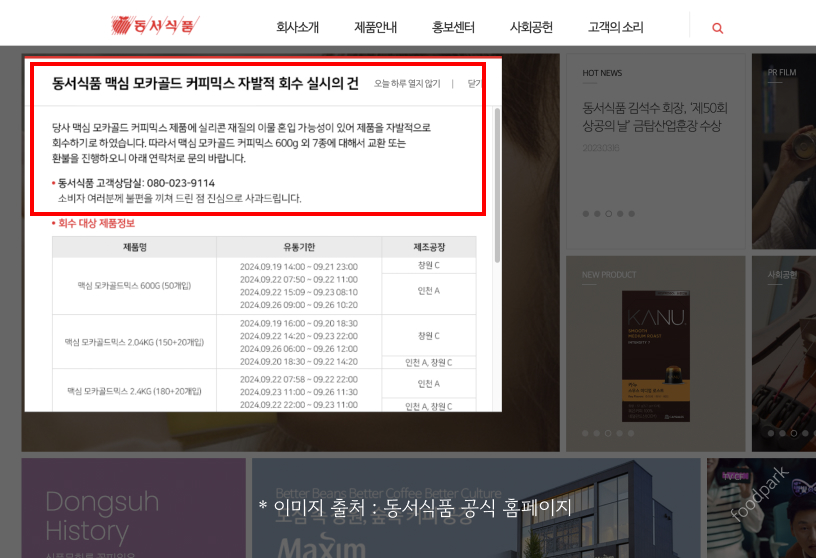
Task: Click 오늘 하루 열지 않기 in popup
Action: pyautogui.click(x=407, y=83)
